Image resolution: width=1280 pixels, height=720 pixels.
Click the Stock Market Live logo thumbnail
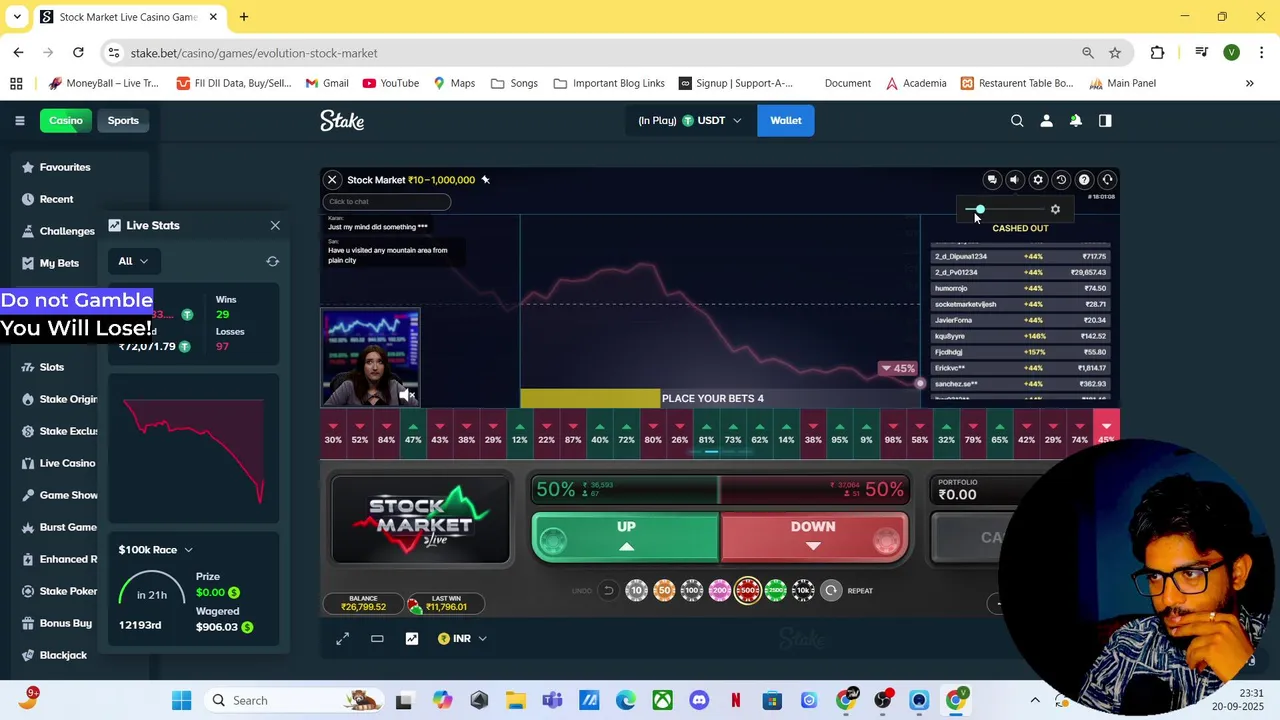coord(420,520)
